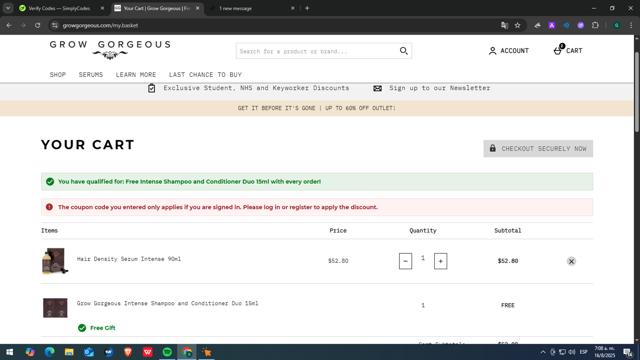
Task: Reload the page with refresh icon
Action: coord(37,25)
